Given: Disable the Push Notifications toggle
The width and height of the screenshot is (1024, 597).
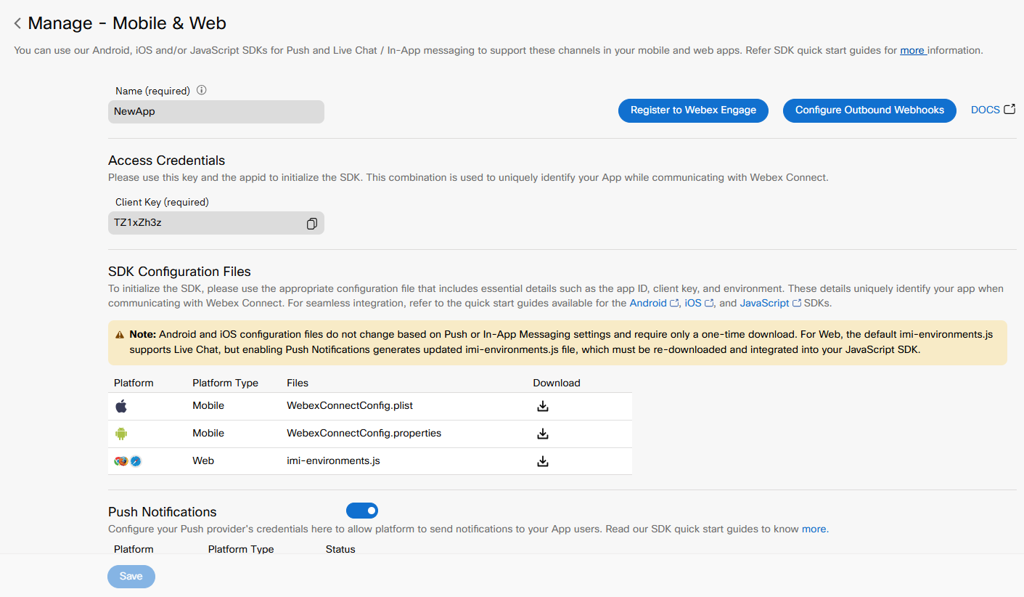Looking at the screenshot, I should point(361,511).
